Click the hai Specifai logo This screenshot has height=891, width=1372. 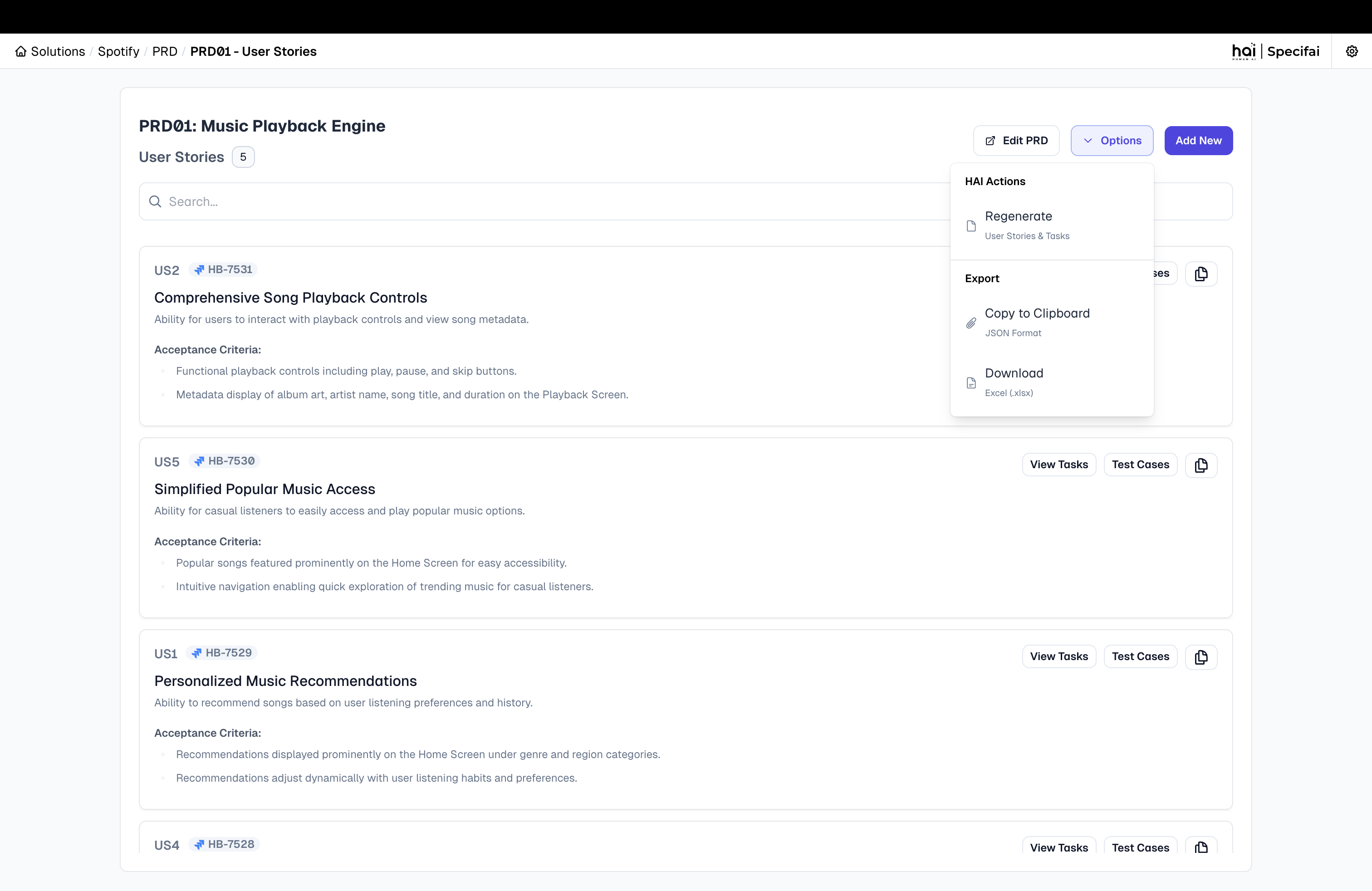click(x=1275, y=51)
